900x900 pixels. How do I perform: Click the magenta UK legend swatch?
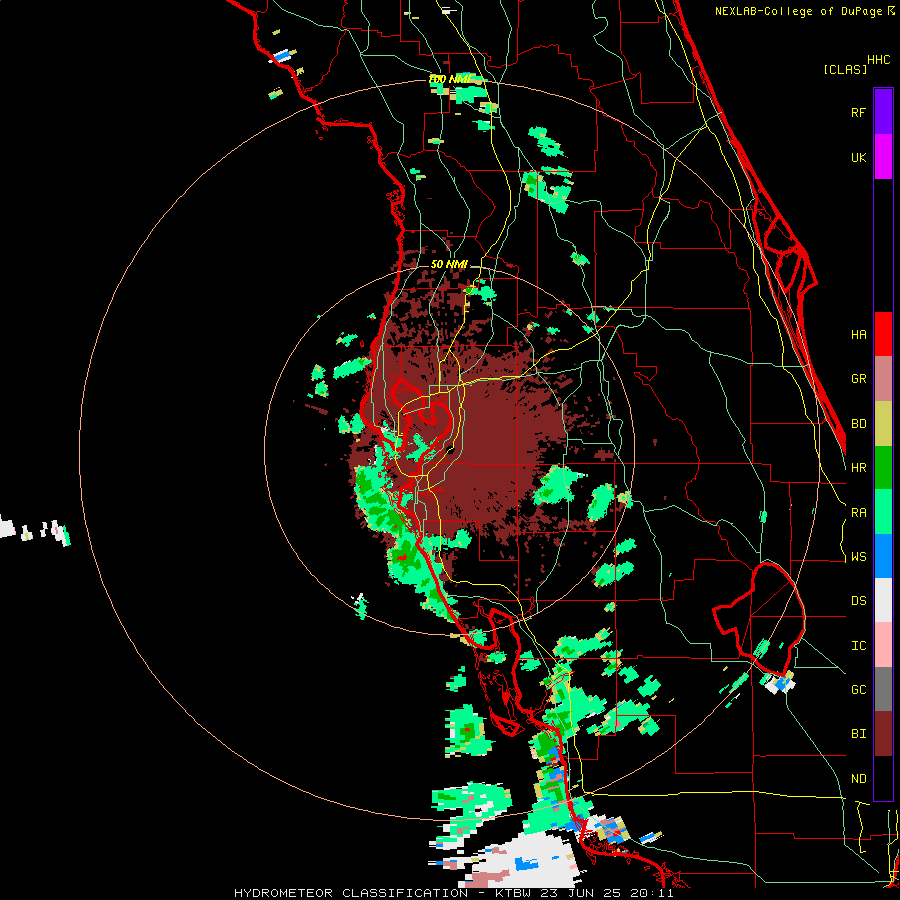tap(883, 157)
